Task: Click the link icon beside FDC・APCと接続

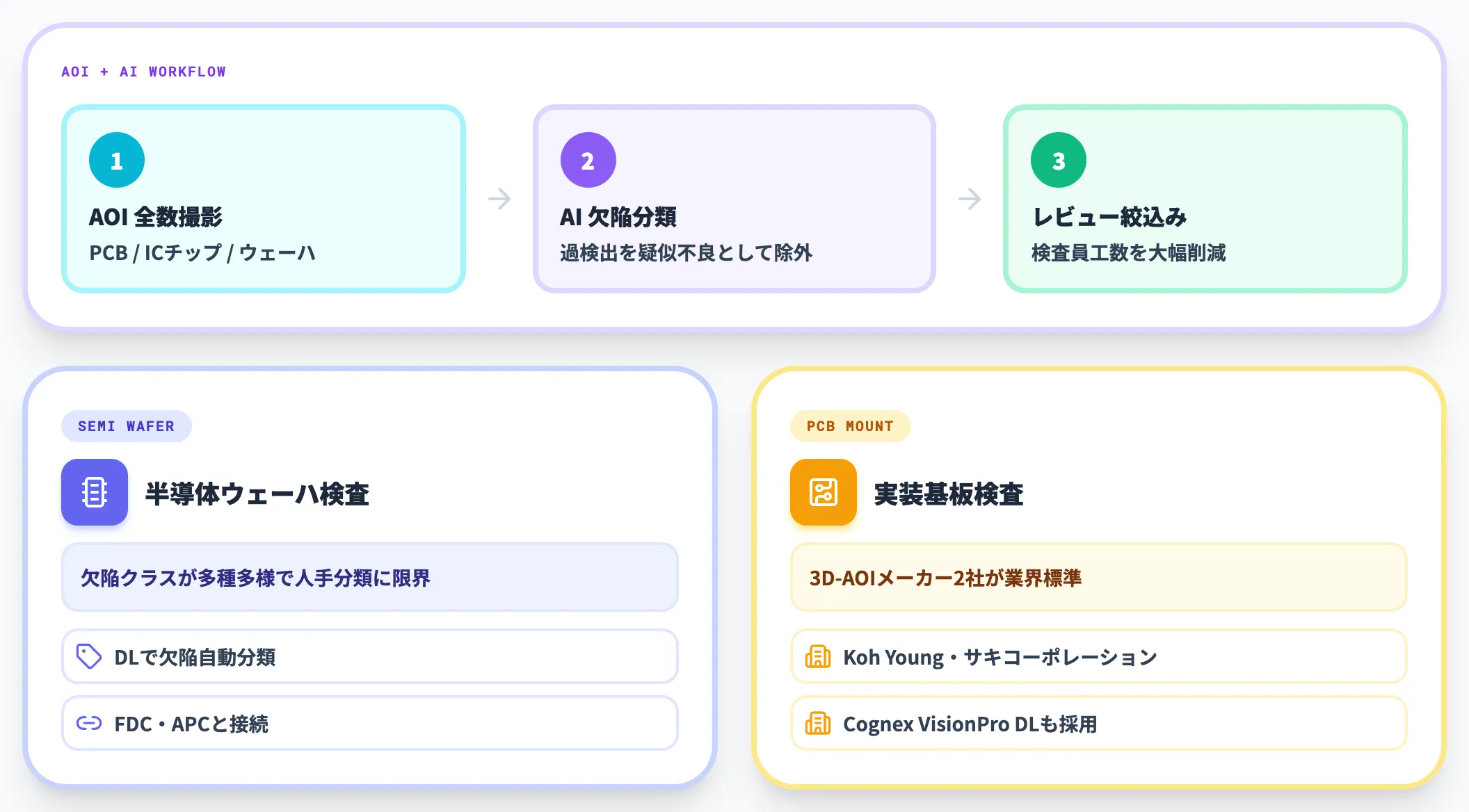Action: (89, 723)
